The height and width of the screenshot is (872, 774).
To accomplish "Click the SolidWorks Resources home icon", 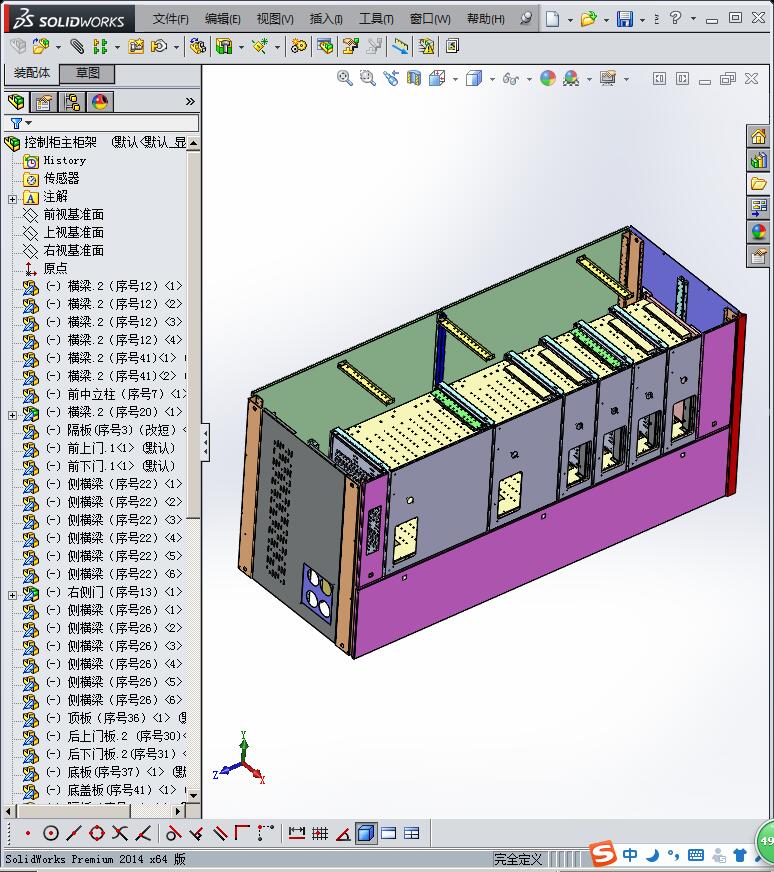I will pos(758,136).
